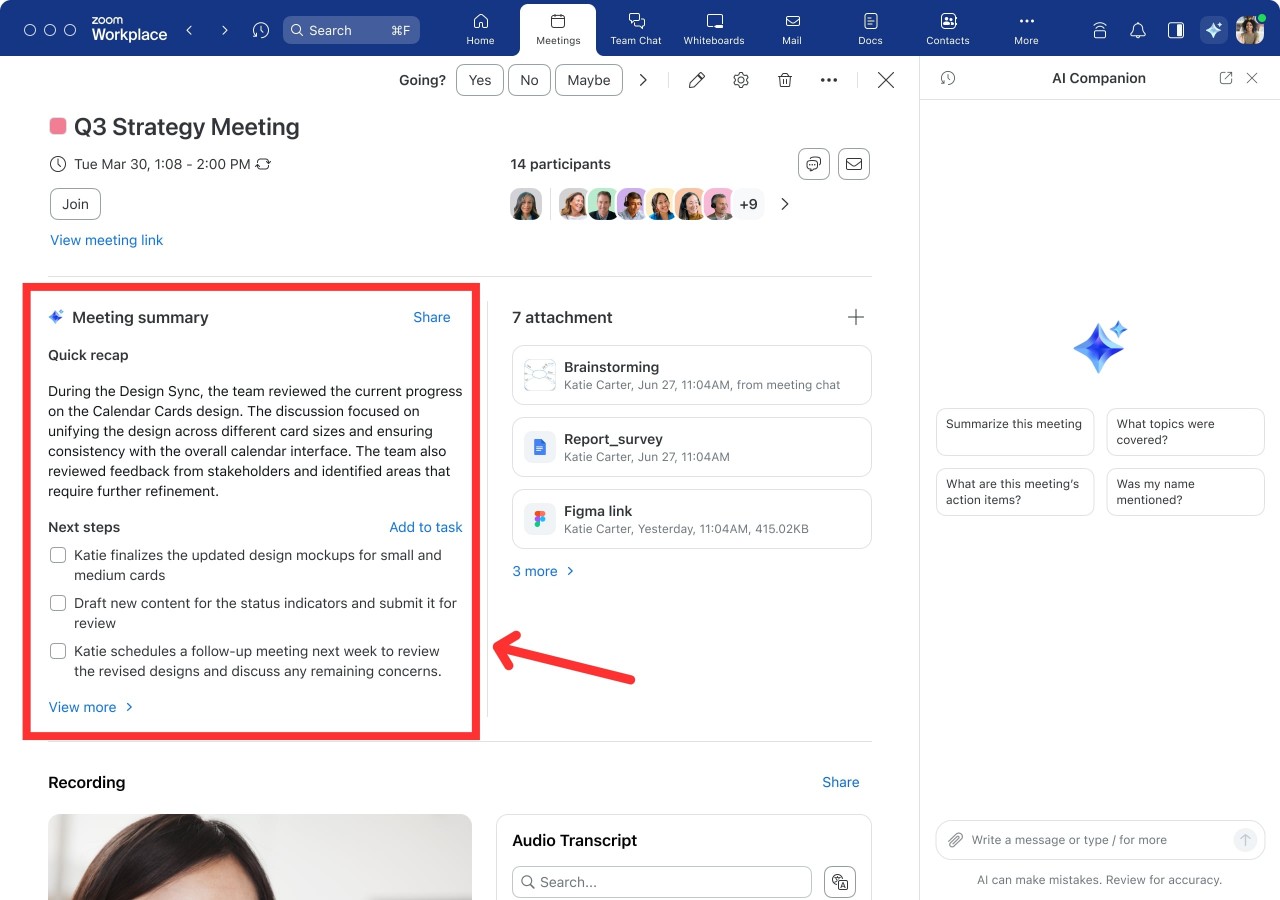Viewport: 1280px width, 900px height.
Task: Click the translate transcript icon
Action: [x=840, y=882]
